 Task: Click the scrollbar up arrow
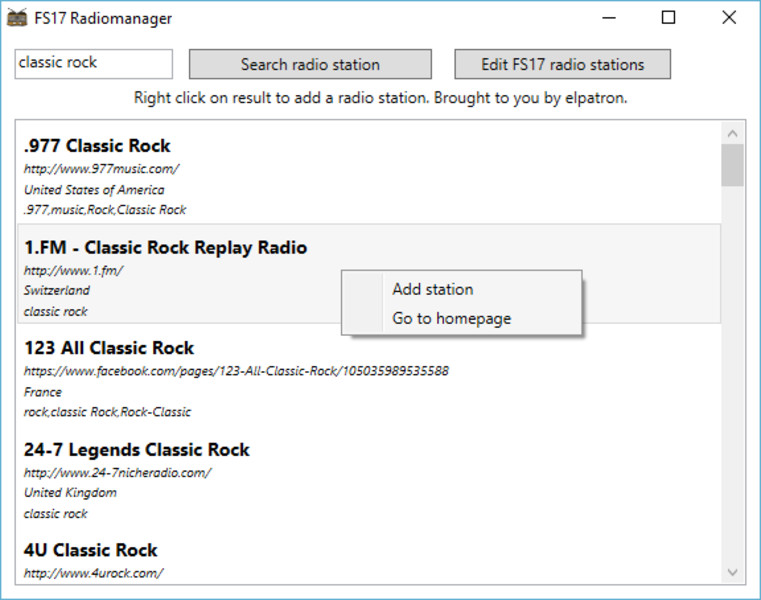[732, 133]
